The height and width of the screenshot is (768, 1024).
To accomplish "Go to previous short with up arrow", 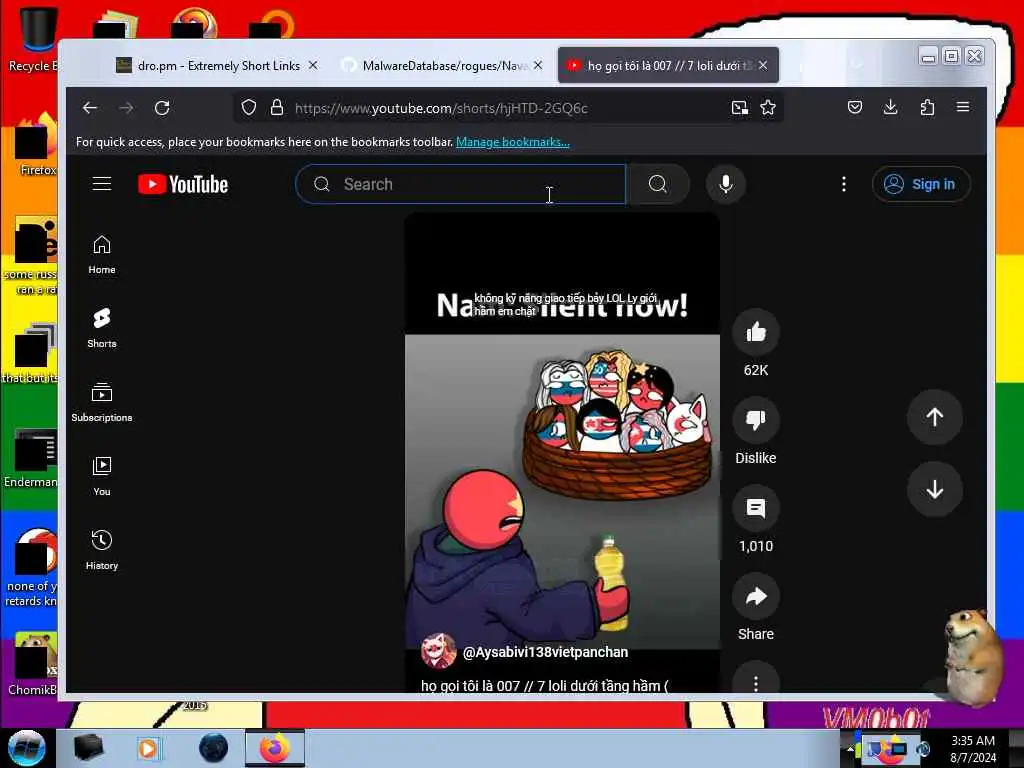I will click(x=935, y=417).
